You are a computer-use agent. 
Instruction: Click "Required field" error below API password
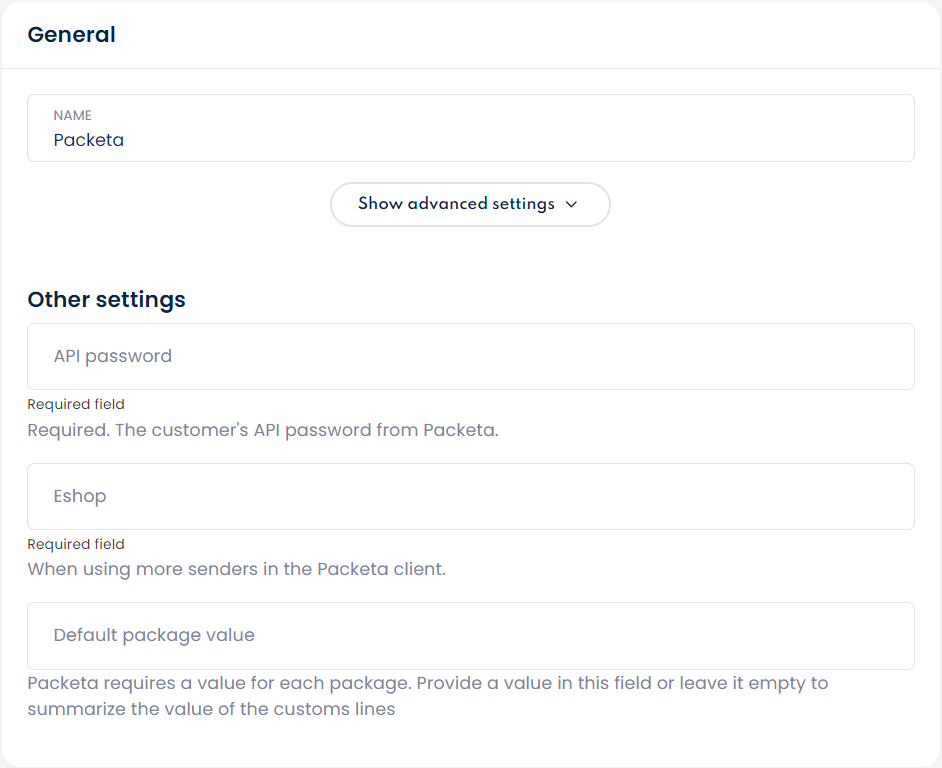click(x=76, y=405)
